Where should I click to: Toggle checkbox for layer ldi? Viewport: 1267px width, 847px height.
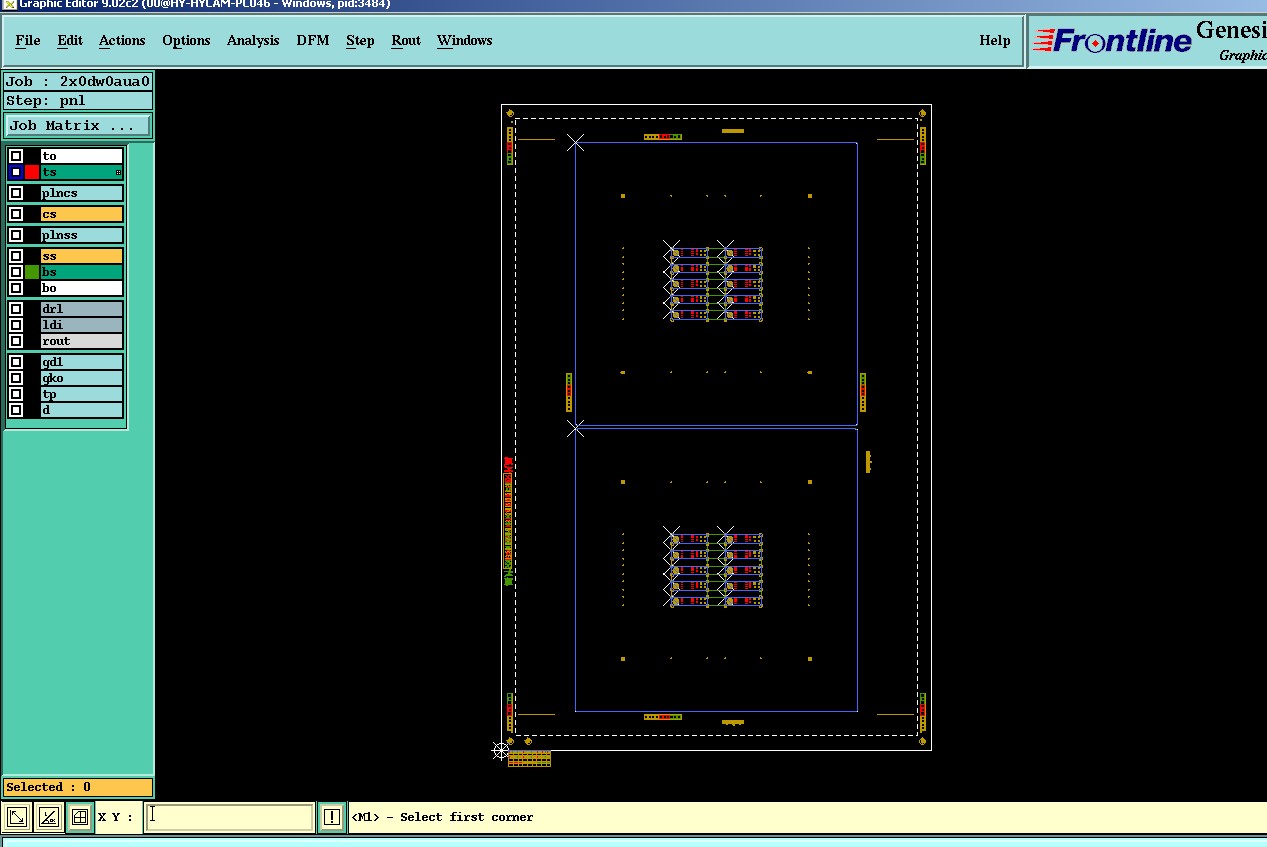tap(16, 325)
